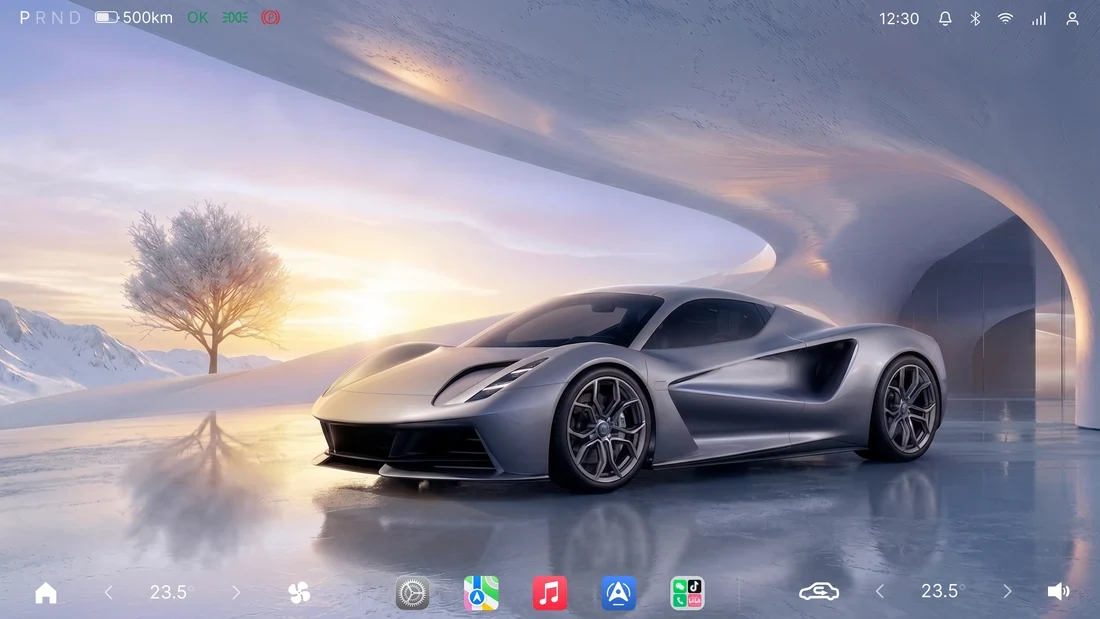The height and width of the screenshot is (619, 1100).
Task: Lower temperature with arrow beside home icon
Action: point(108,593)
